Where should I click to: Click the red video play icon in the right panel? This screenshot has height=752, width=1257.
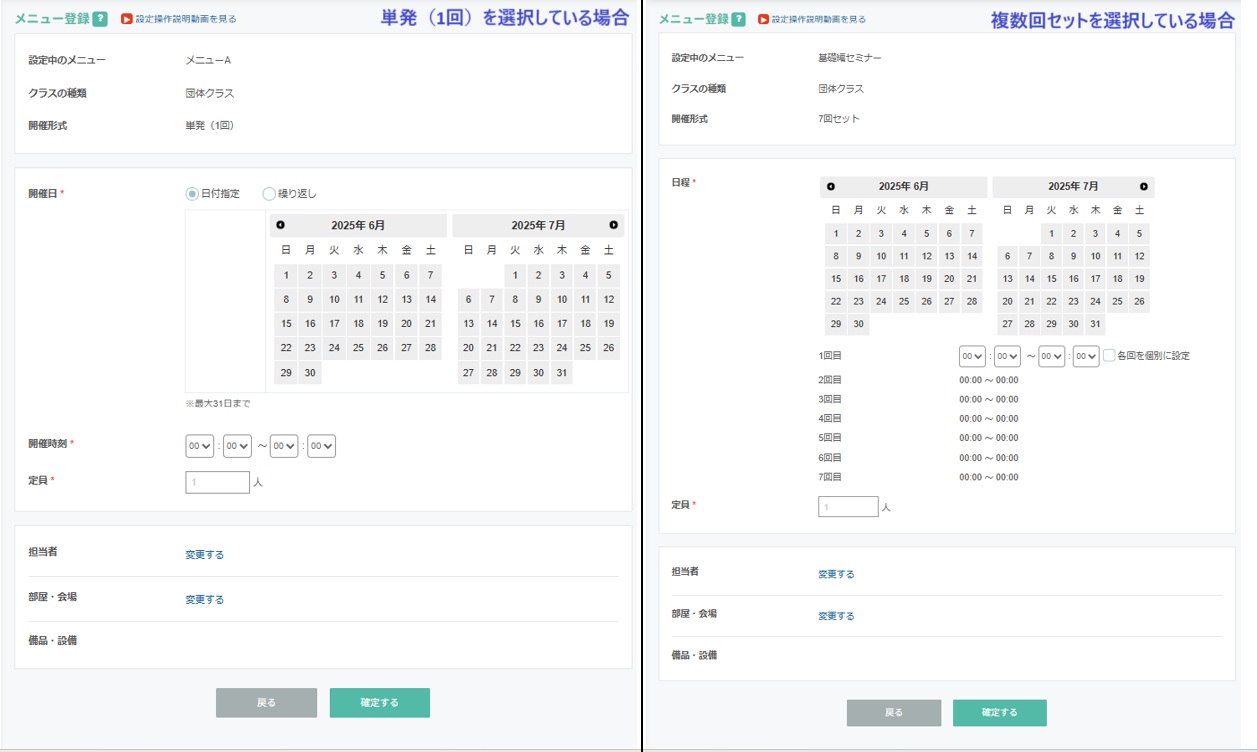[x=763, y=19]
